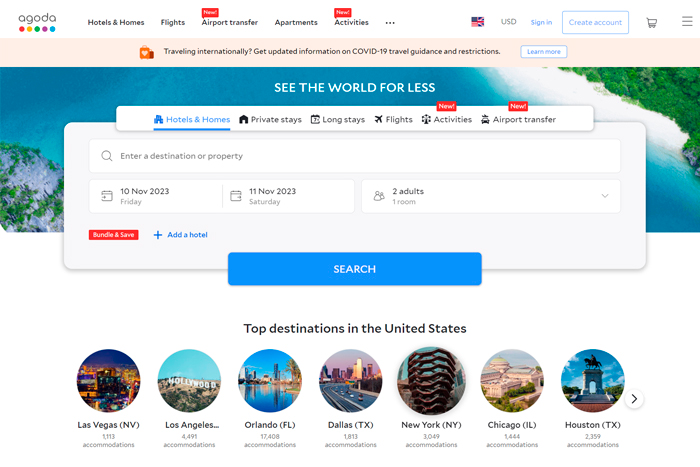Click the COVID-19 travel bag icon
The height and width of the screenshot is (467, 700).
[x=146, y=52]
